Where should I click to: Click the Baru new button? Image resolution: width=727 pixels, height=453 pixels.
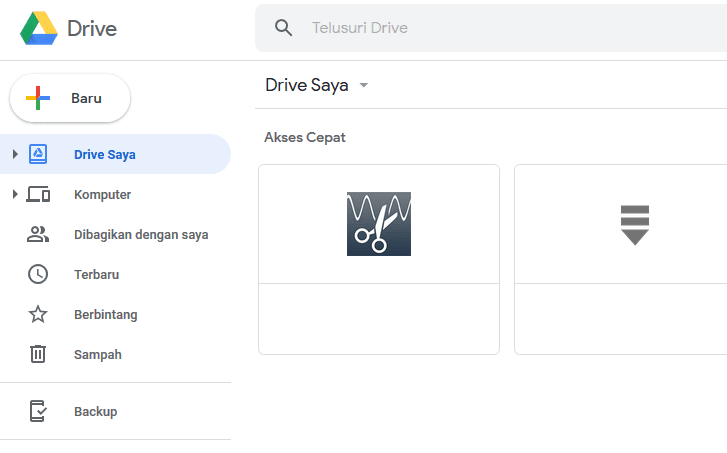click(70, 98)
